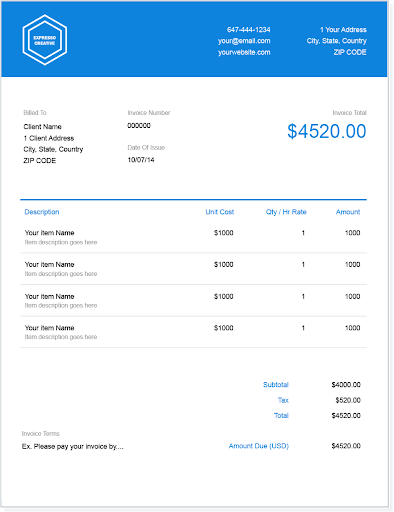This screenshot has height=512, width=394.
Task: Click the 'Date Of Issue' label
Action: pos(146,148)
